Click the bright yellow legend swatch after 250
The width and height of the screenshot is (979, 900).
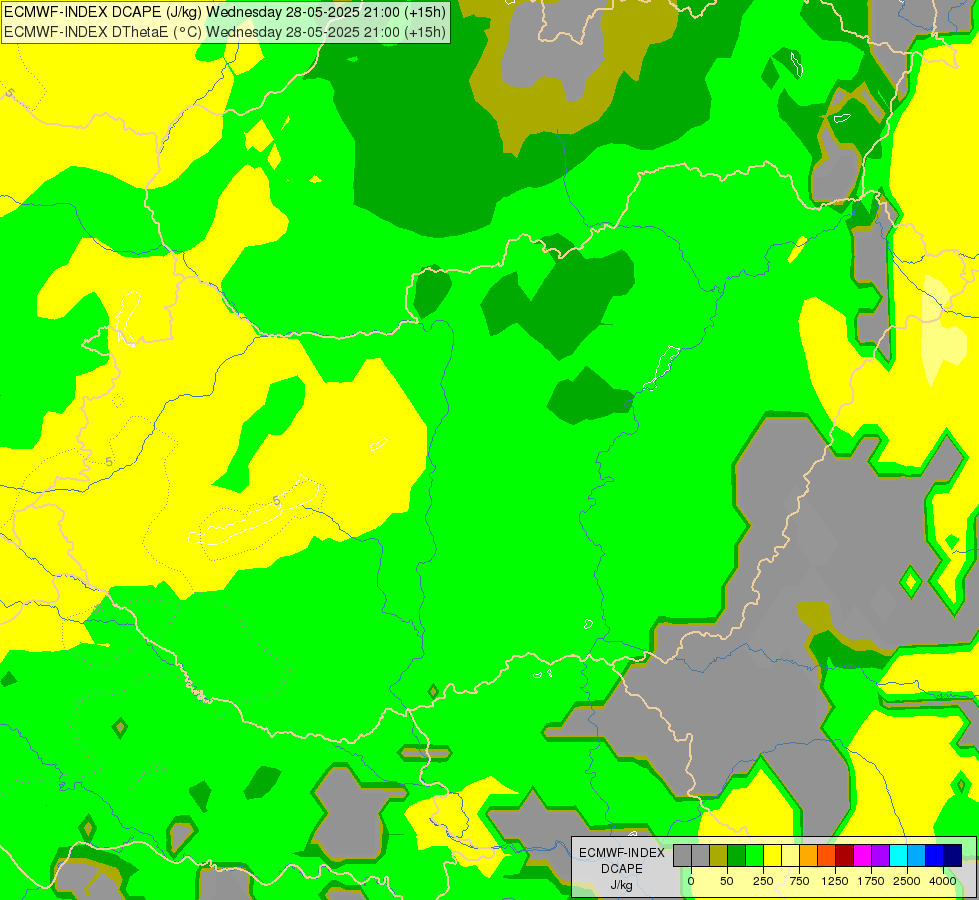pyautogui.click(x=772, y=856)
